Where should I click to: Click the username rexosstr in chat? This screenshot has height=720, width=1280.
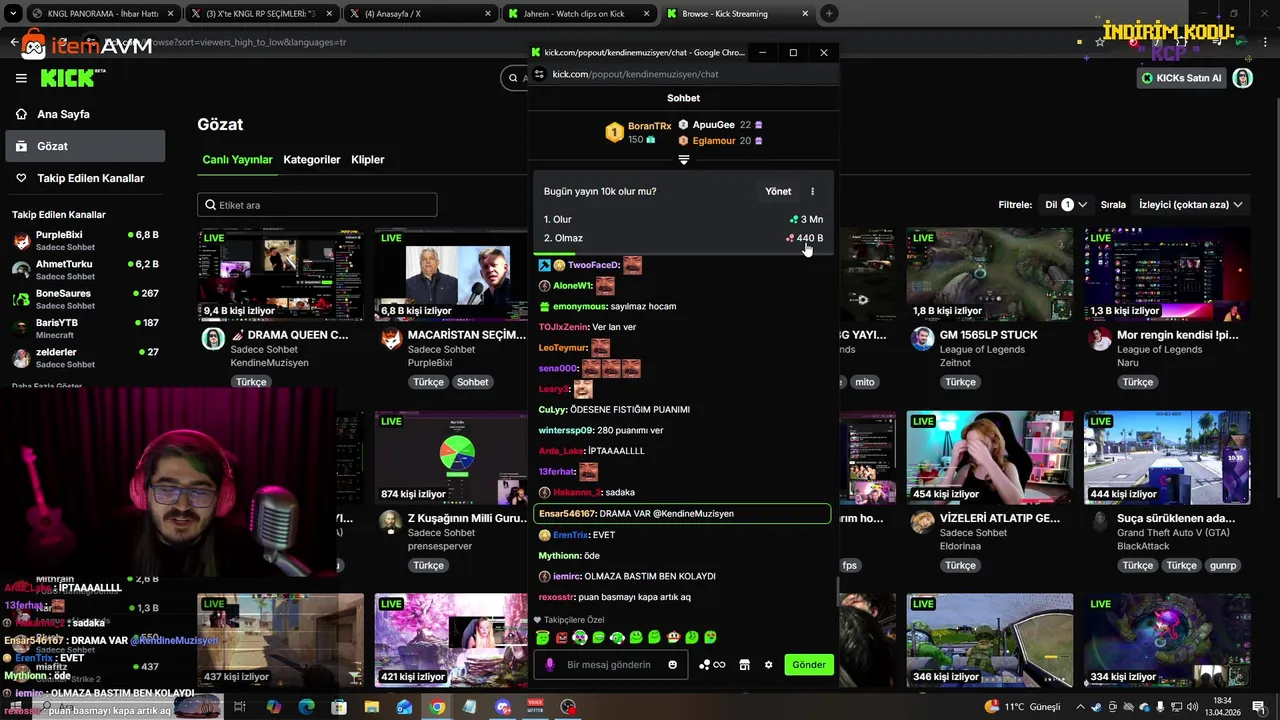558,597
